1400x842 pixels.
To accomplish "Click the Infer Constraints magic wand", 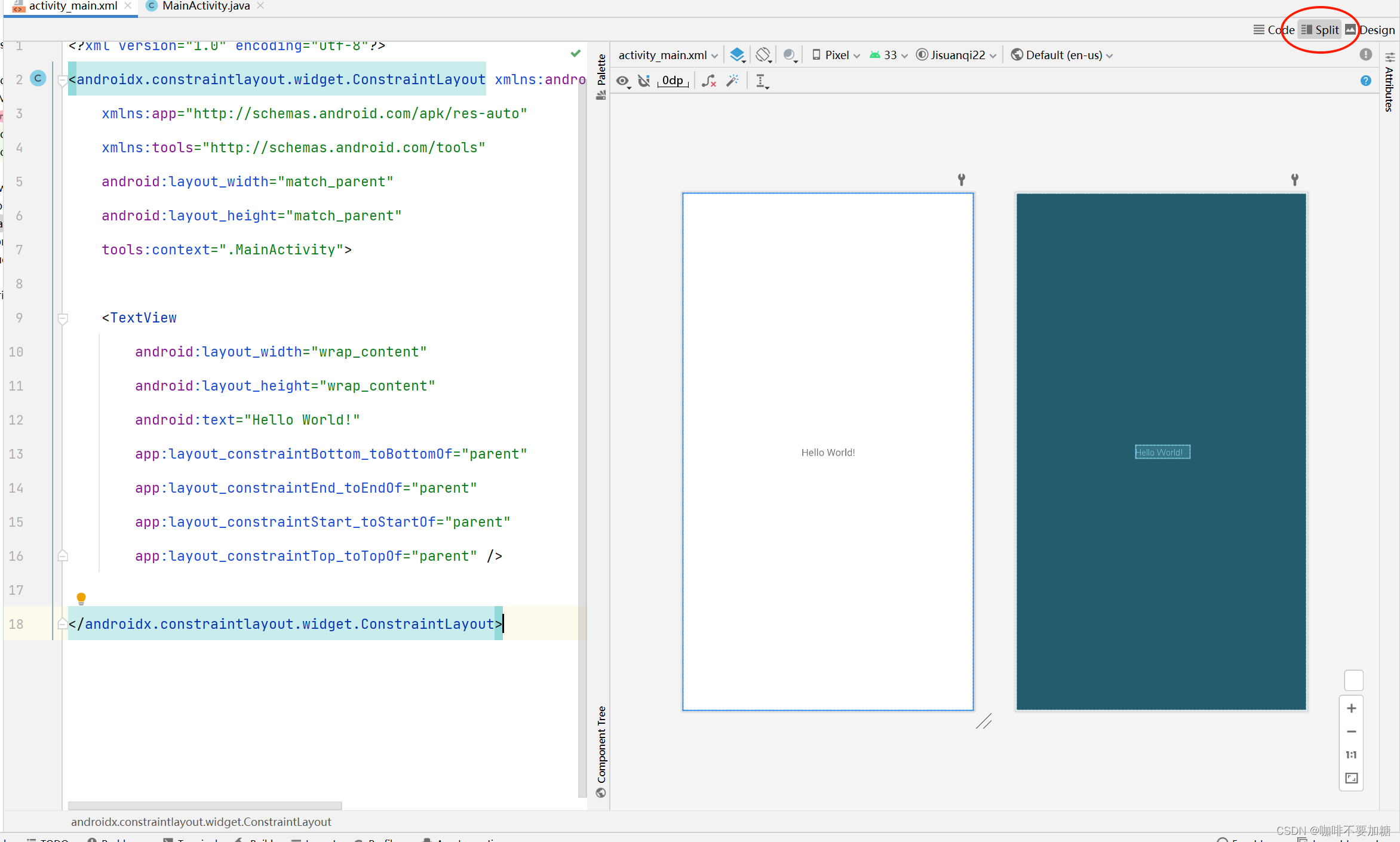I will point(733,81).
